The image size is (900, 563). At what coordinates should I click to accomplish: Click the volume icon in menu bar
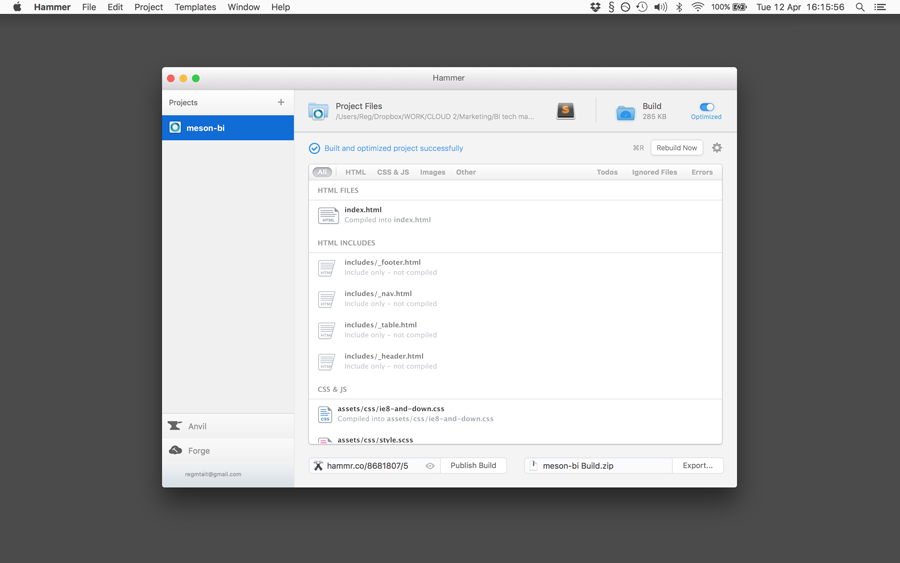(x=660, y=7)
